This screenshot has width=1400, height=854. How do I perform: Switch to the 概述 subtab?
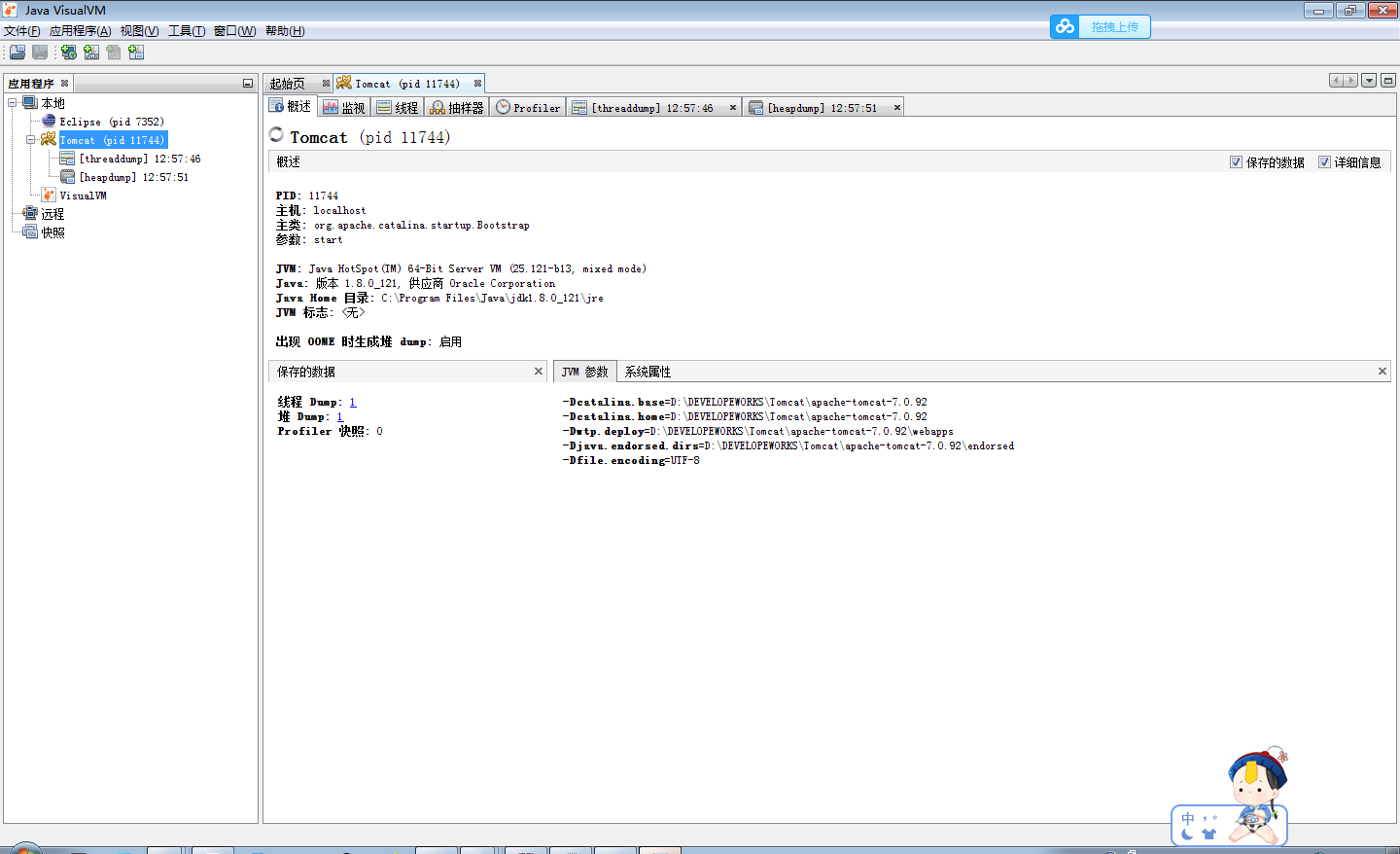pos(291,107)
